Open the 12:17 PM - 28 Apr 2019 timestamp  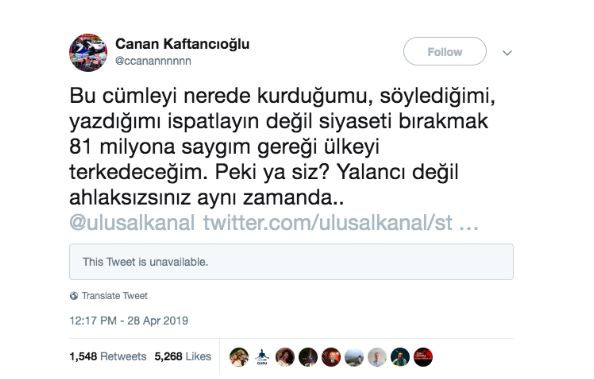pyautogui.click(x=129, y=321)
